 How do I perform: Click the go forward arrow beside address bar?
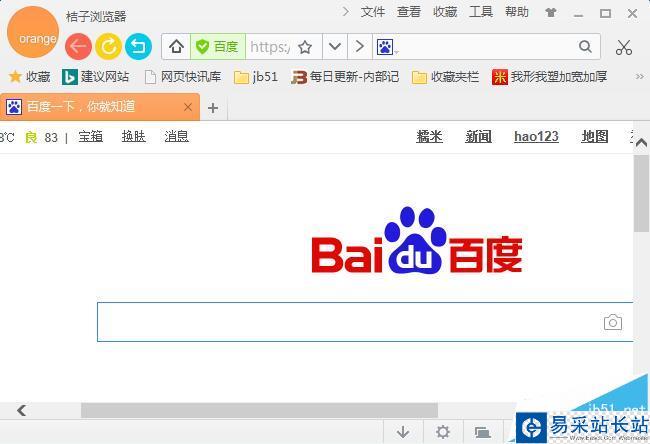click(360, 46)
